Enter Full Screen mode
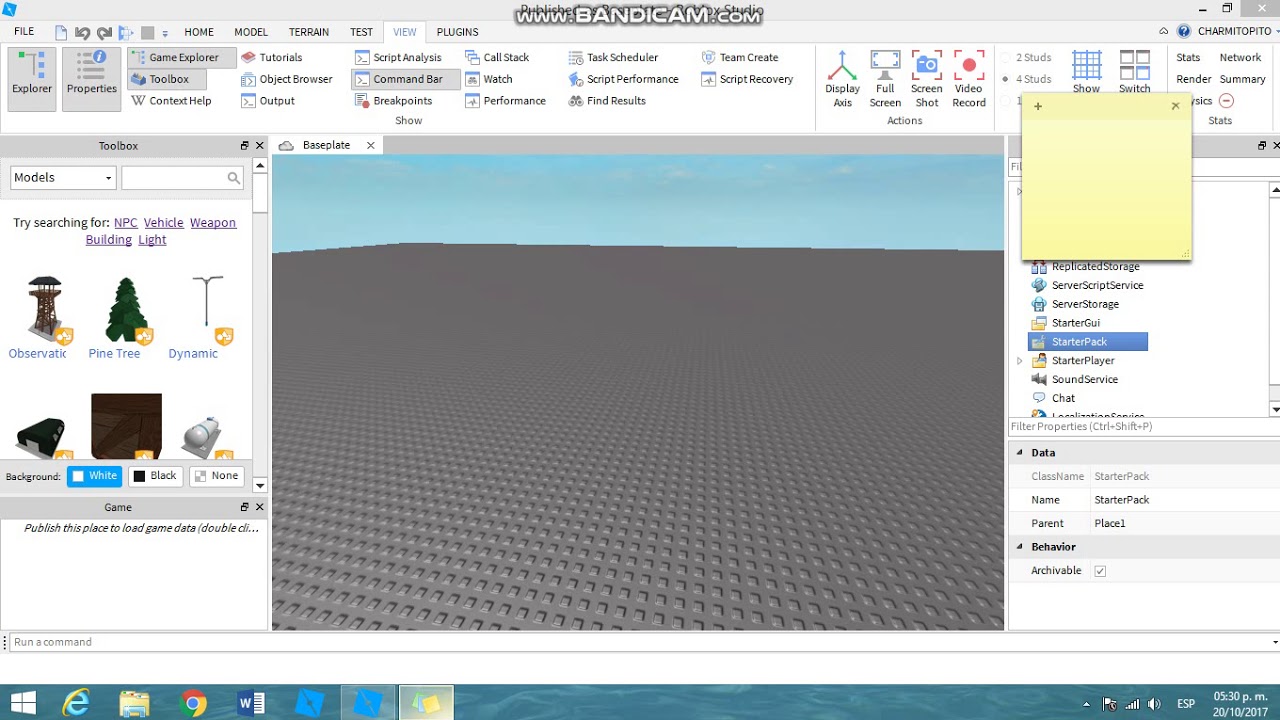The image size is (1280, 720). click(x=885, y=79)
